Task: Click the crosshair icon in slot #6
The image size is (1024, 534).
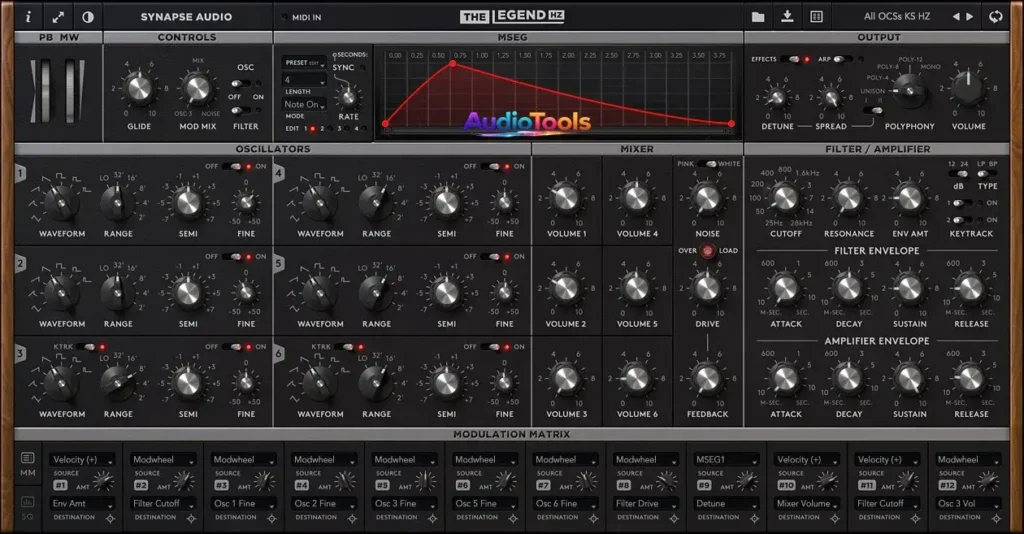Action: click(x=513, y=519)
